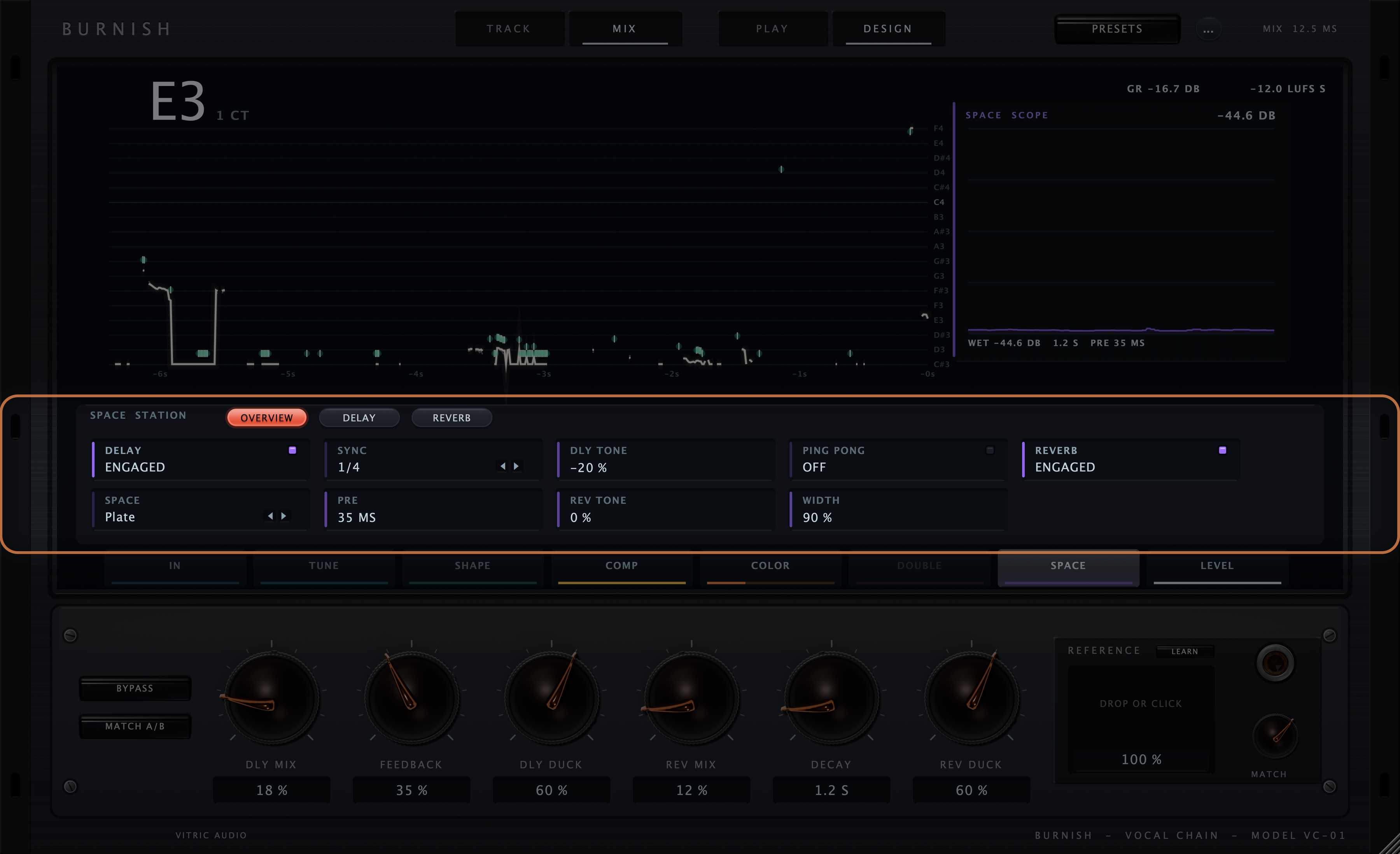Open the COMP module section
This screenshot has width=1400, height=854.
click(x=621, y=568)
